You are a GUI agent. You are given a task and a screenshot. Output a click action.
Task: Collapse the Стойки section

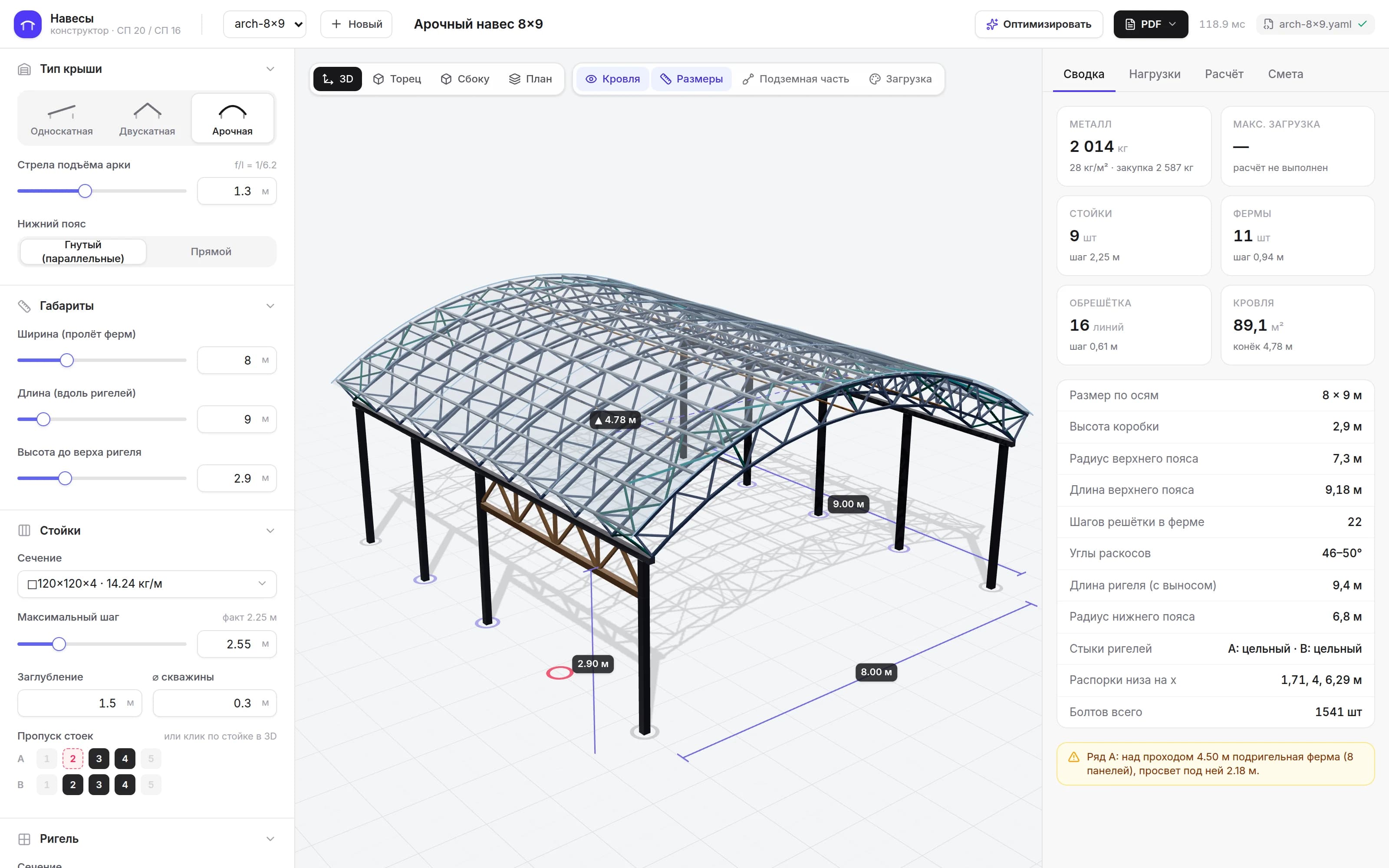(x=270, y=530)
